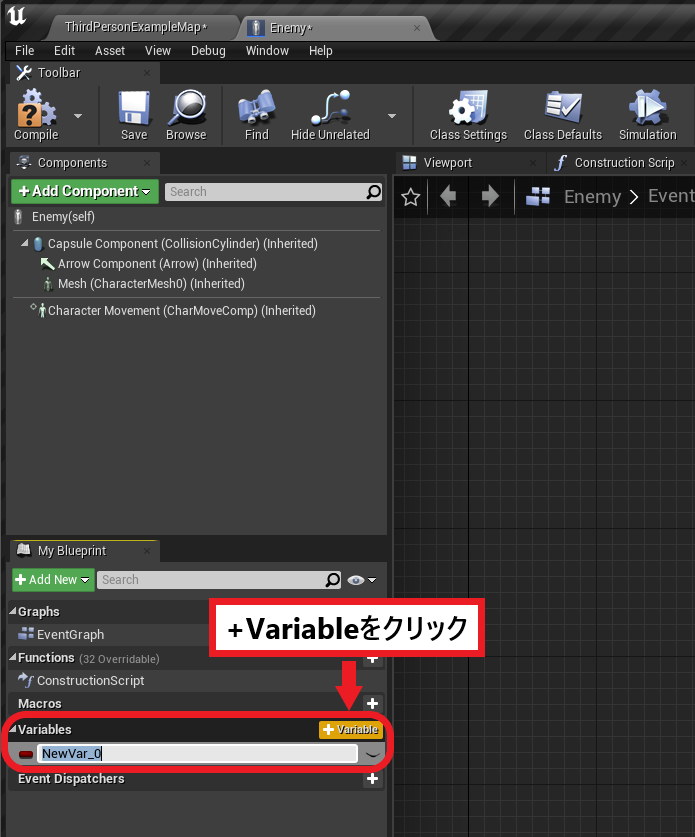The height and width of the screenshot is (837, 695).
Task: Go back in graph navigation history
Action: [x=448, y=196]
